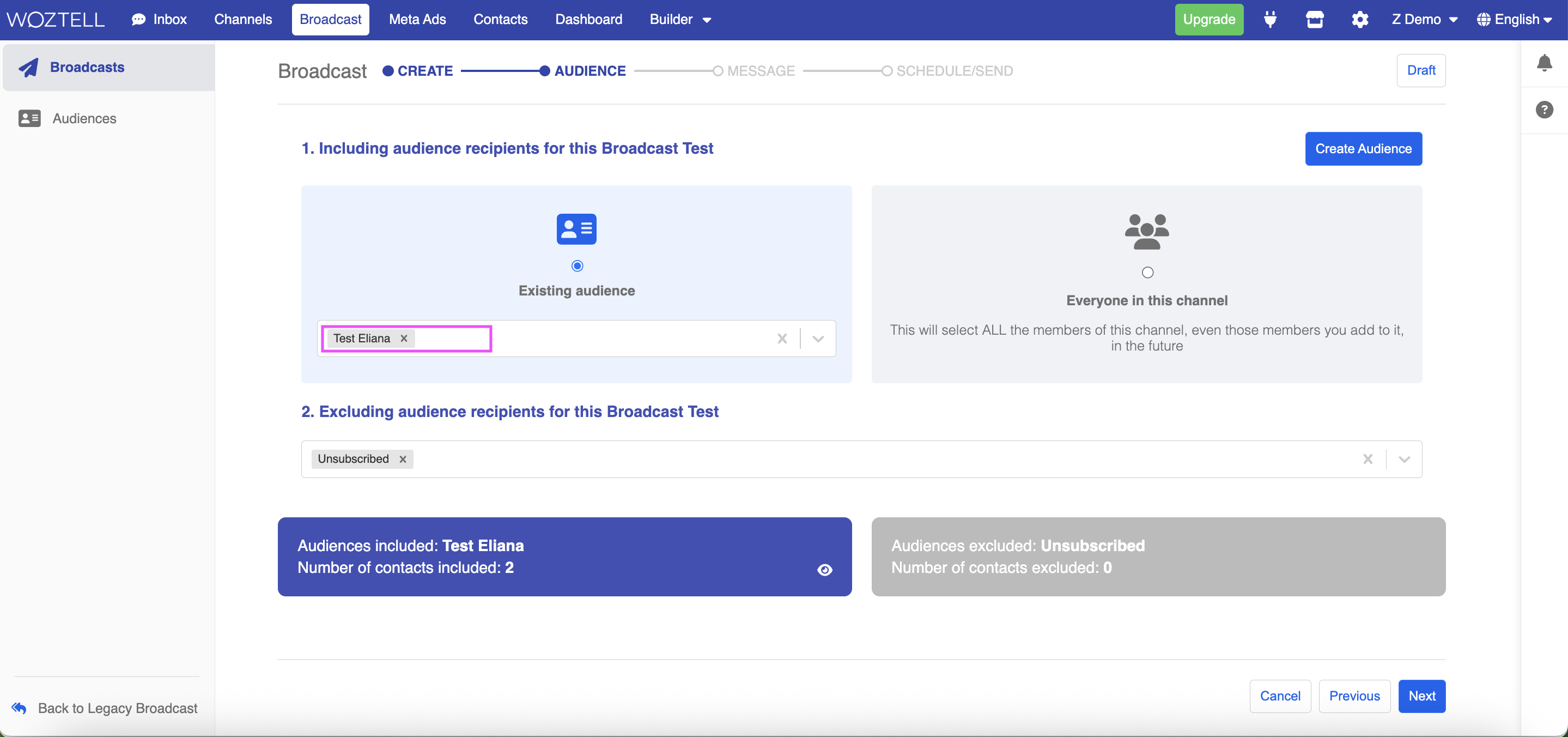Click the Audiences included summary card
1568x737 pixels.
click(564, 557)
